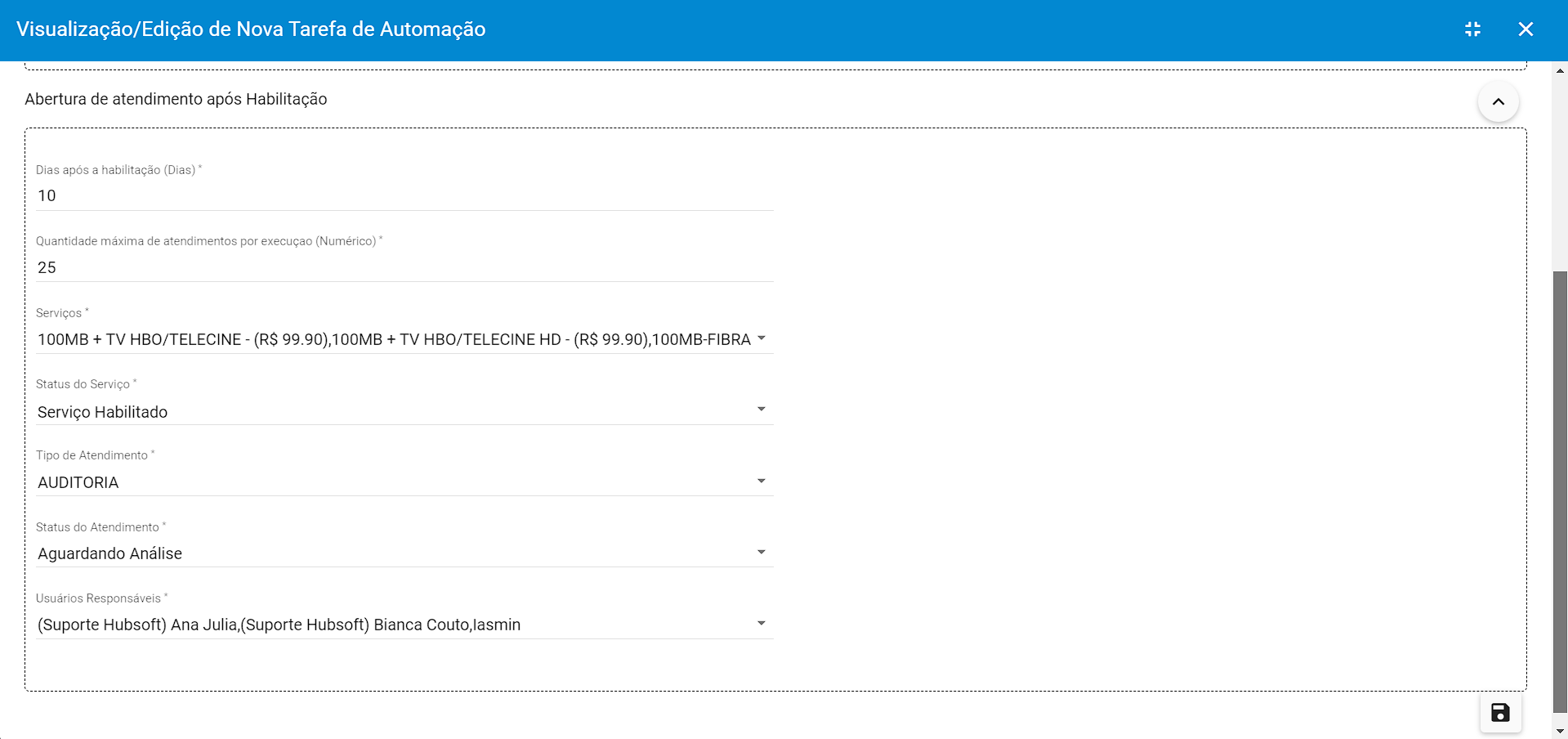The image size is (1568, 739).
Task: Click the scrollbar down arrow
Action: click(1560, 731)
